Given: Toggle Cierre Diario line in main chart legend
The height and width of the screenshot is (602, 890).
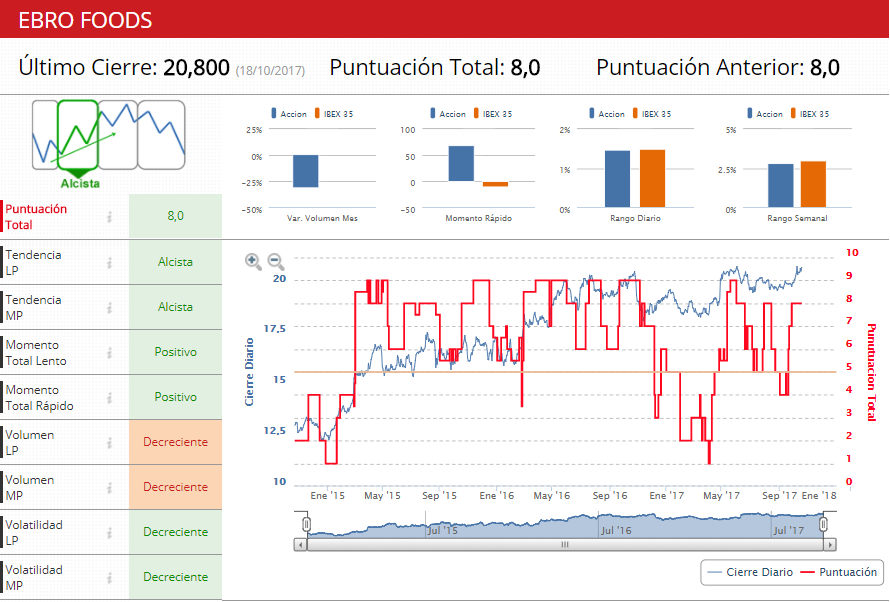Looking at the screenshot, I should [x=750, y=572].
